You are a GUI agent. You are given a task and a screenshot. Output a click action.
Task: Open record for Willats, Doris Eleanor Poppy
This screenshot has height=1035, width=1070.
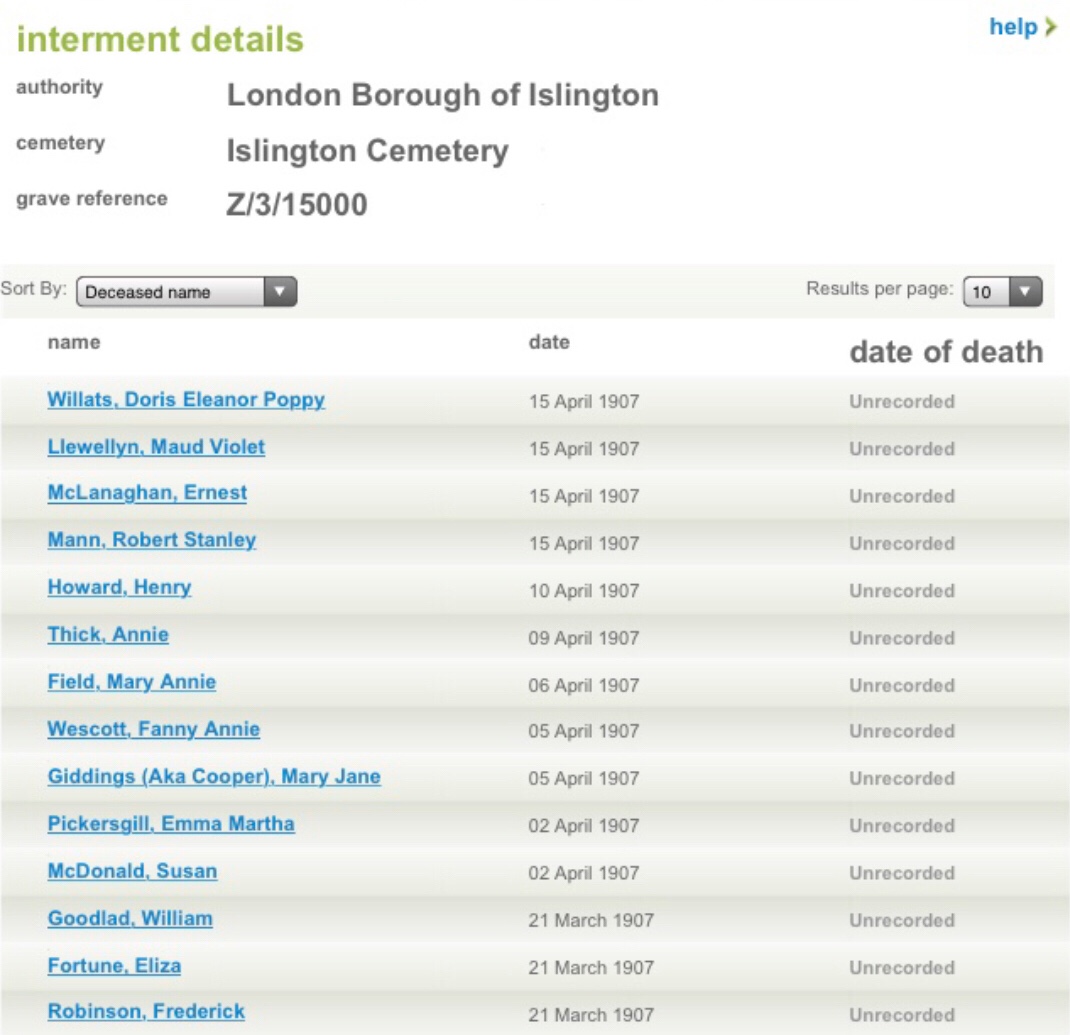(186, 400)
